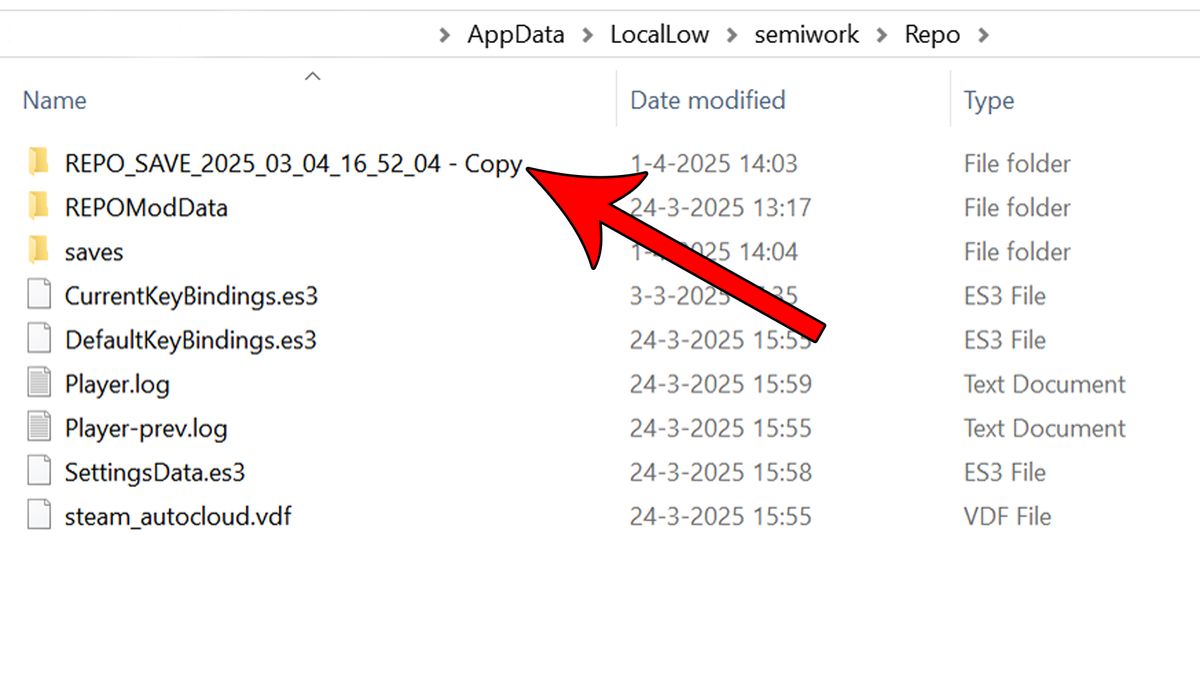Click the steam_autocloud.vdf file icon

pos(38,516)
